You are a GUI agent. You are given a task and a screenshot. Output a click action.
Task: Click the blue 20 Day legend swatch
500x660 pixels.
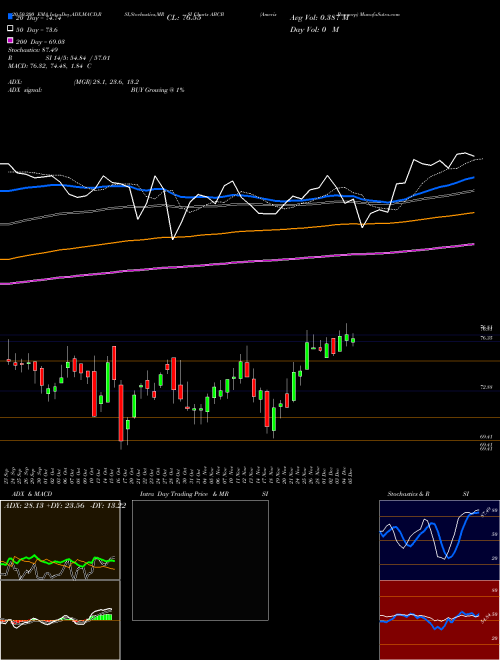pyautogui.click(x=10, y=17)
